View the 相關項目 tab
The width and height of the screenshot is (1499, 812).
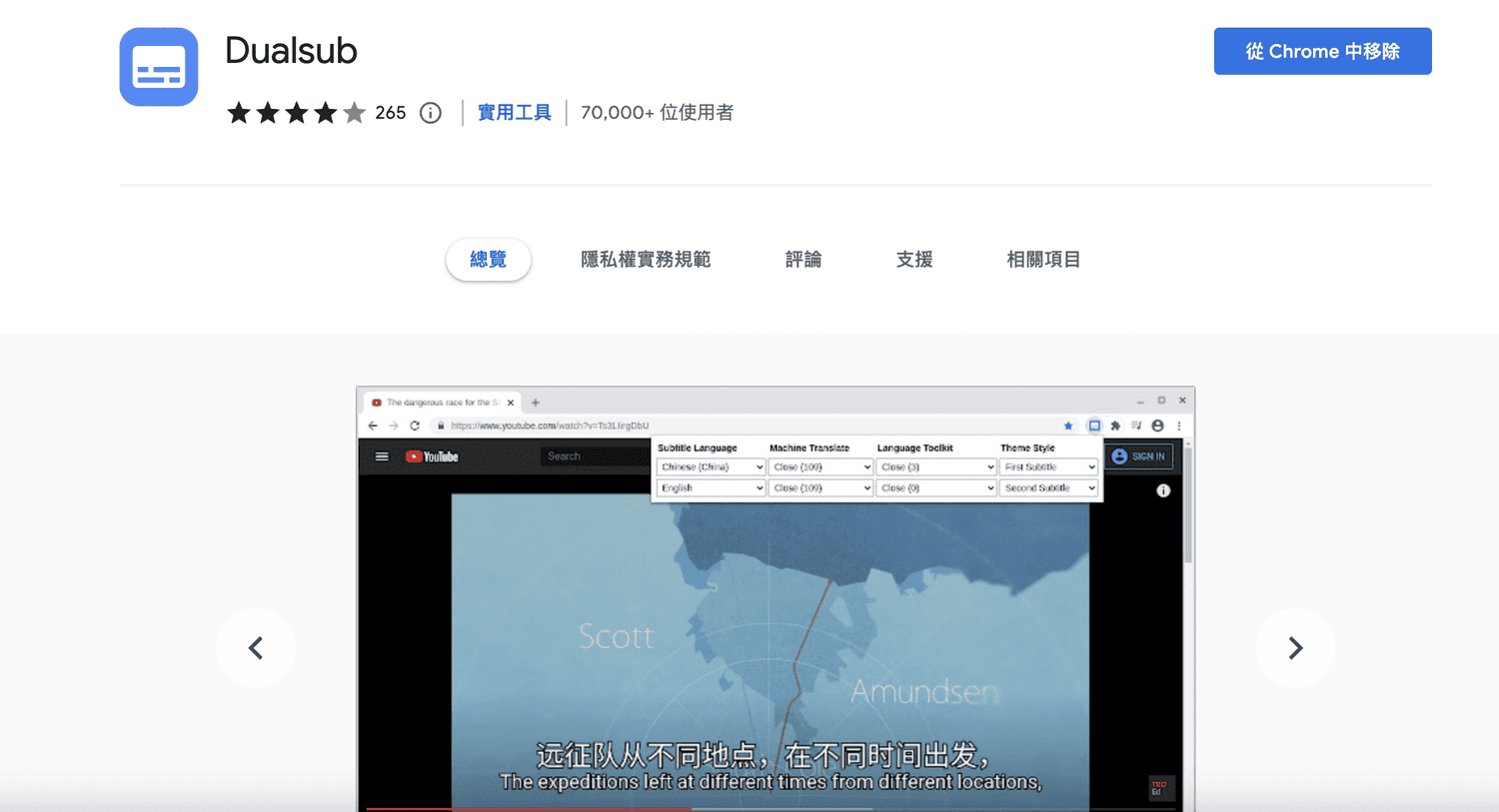point(1043,260)
